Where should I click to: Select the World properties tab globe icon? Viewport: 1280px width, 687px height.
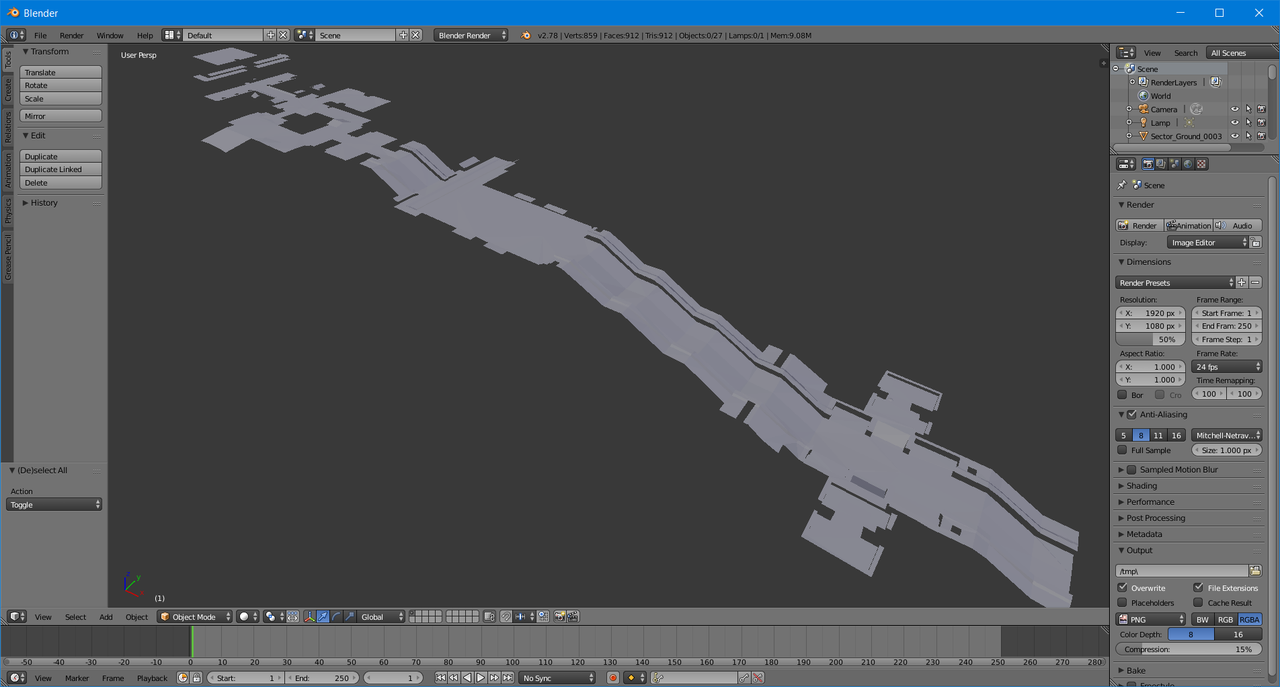[1188, 164]
